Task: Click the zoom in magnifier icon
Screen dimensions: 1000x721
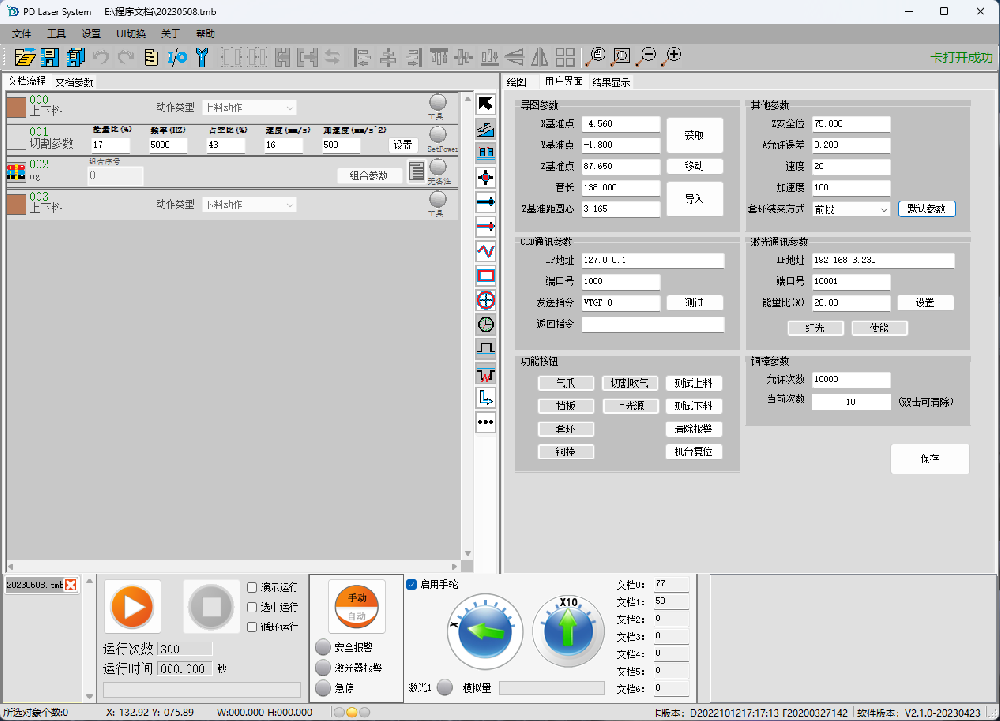Action: coord(672,56)
